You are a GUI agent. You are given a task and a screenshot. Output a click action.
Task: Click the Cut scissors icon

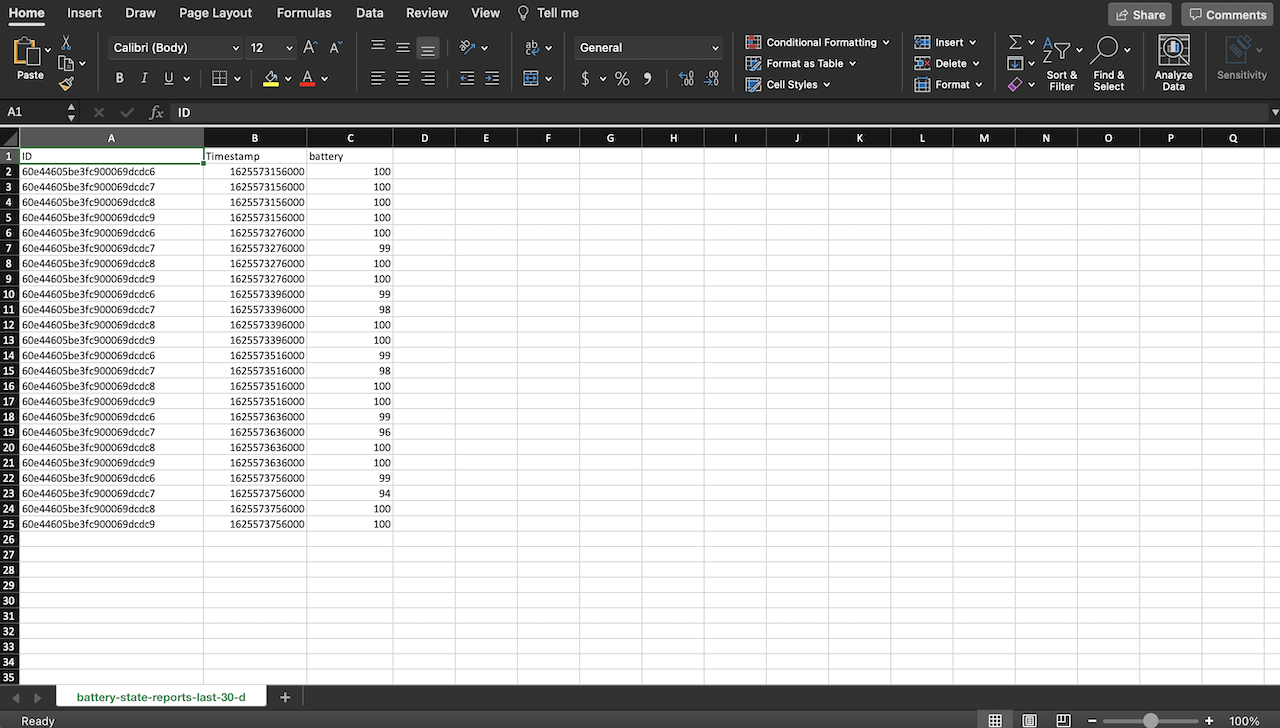coord(66,43)
